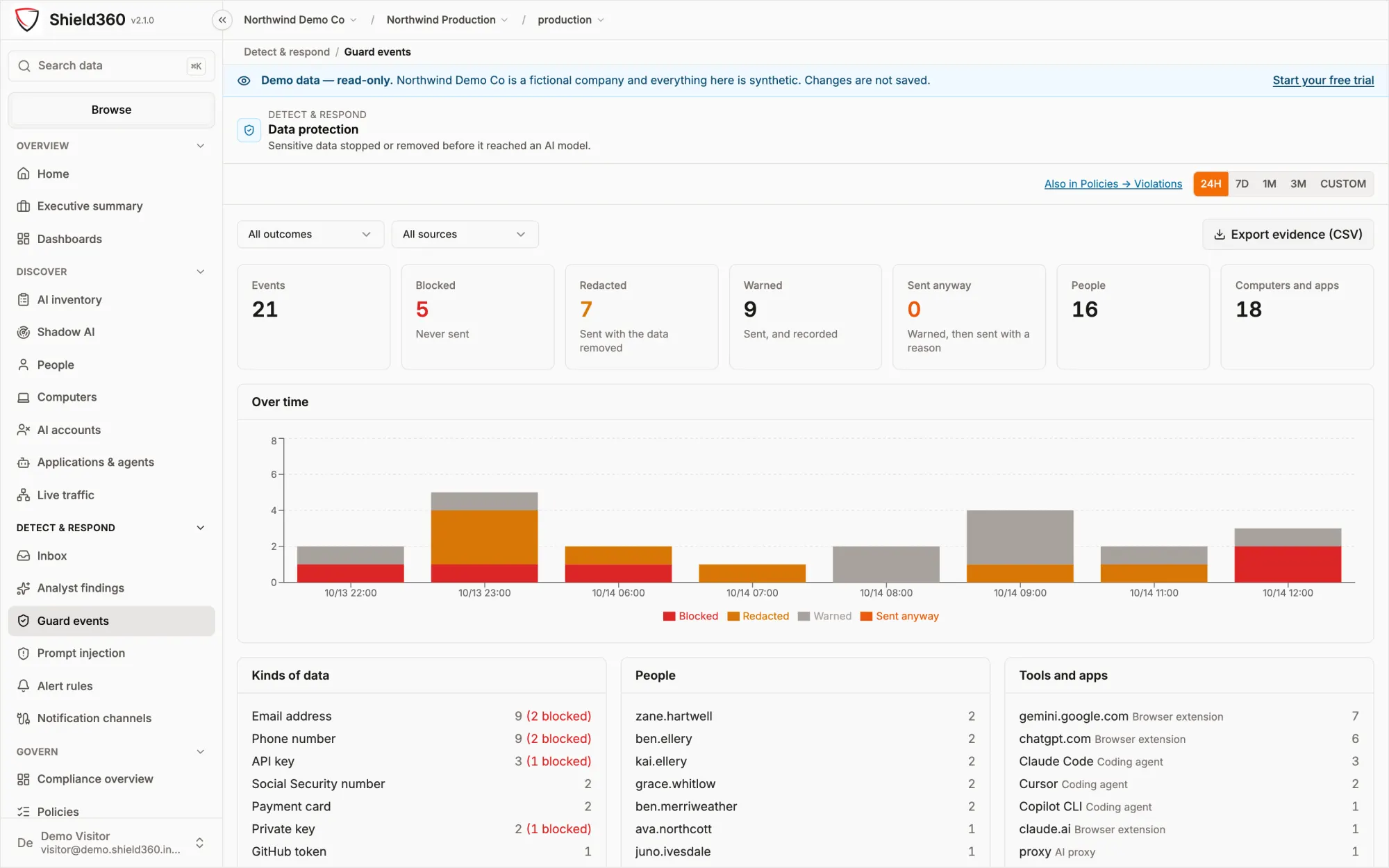This screenshot has height=868, width=1389.
Task: Toggle the Sent anyway series in the legend
Action: coord(899,616)
